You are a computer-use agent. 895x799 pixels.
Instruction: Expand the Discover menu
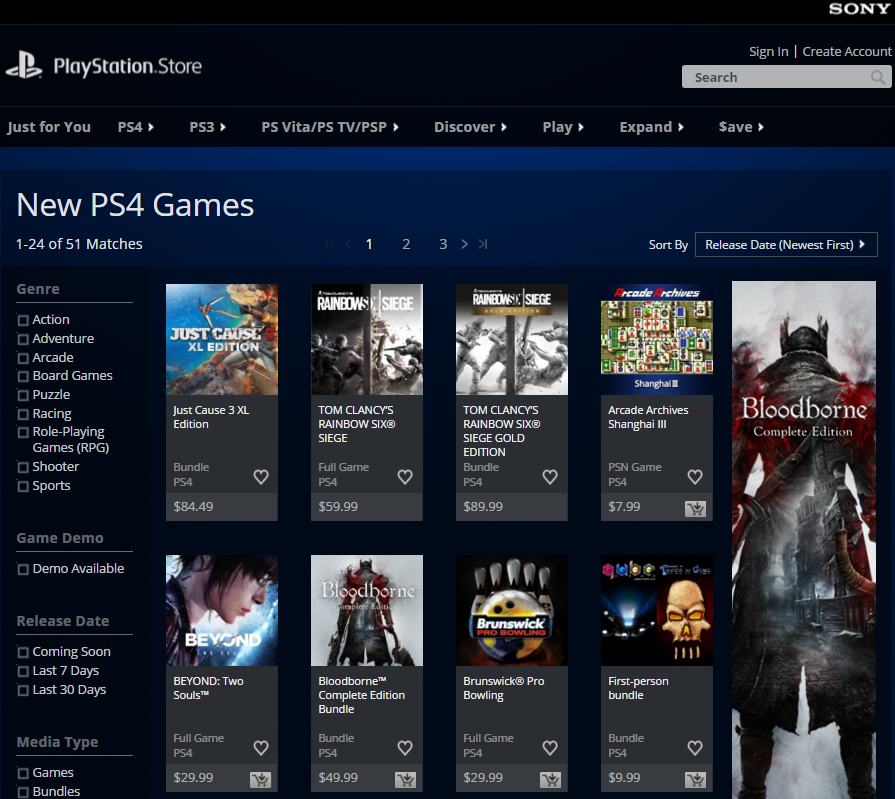(x=470, y=127)
